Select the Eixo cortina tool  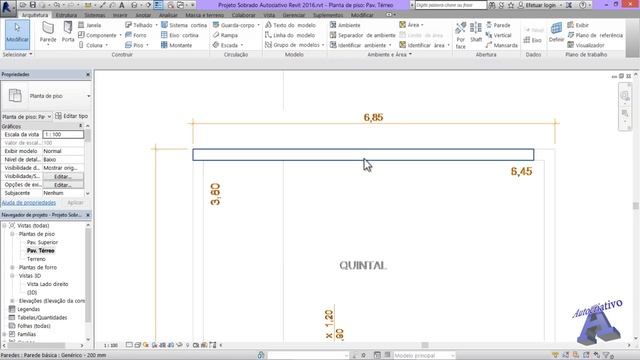tap(180, 35)
